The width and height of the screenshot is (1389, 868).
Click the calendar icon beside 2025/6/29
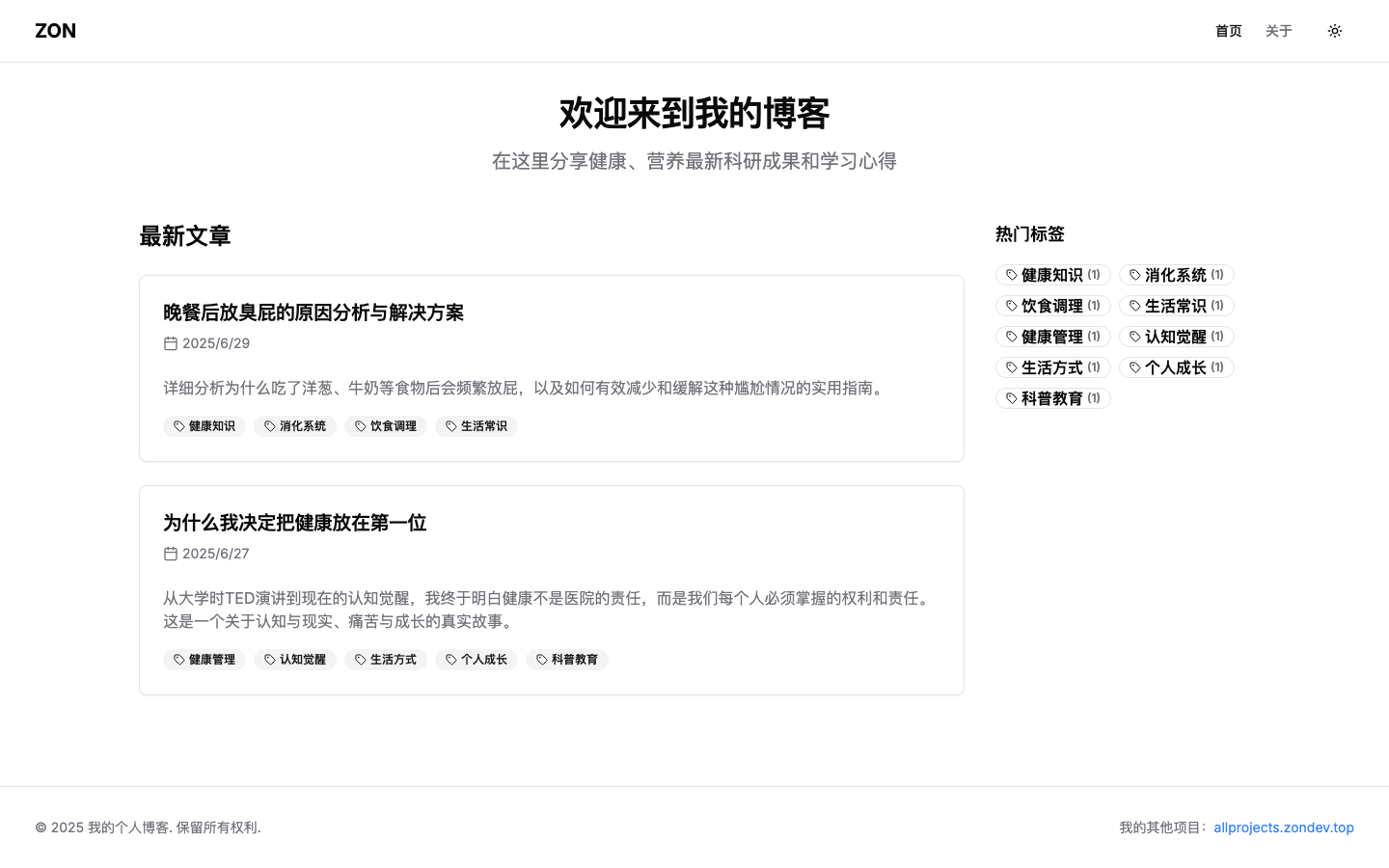[171, 342]
